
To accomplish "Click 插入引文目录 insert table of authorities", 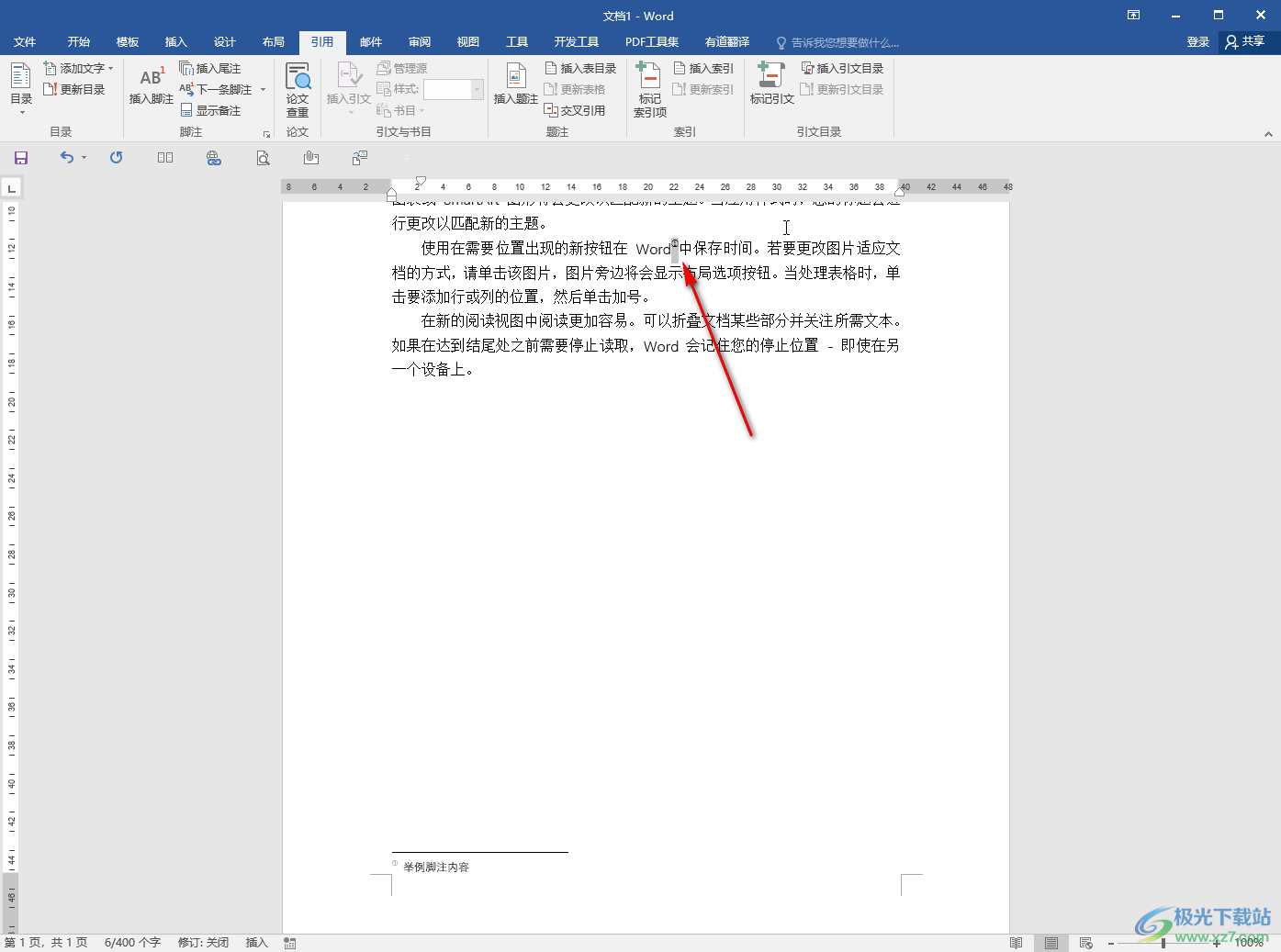I will click(x=842, y=68).
